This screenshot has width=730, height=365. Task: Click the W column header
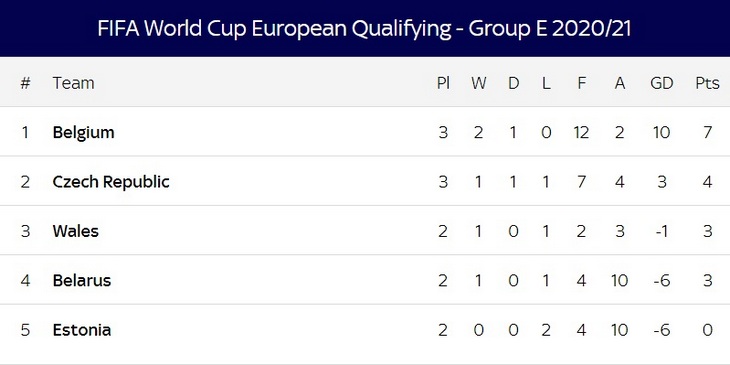[x=479, y=83]
